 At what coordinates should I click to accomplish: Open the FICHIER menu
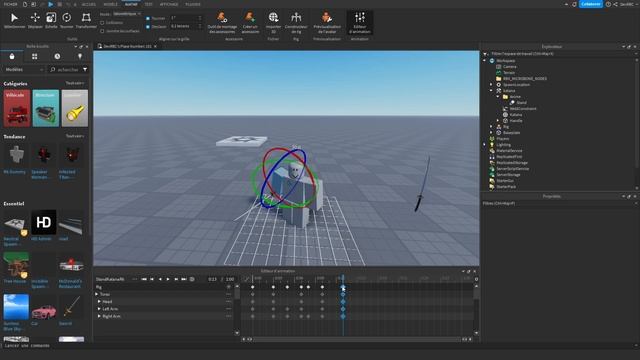11,4
